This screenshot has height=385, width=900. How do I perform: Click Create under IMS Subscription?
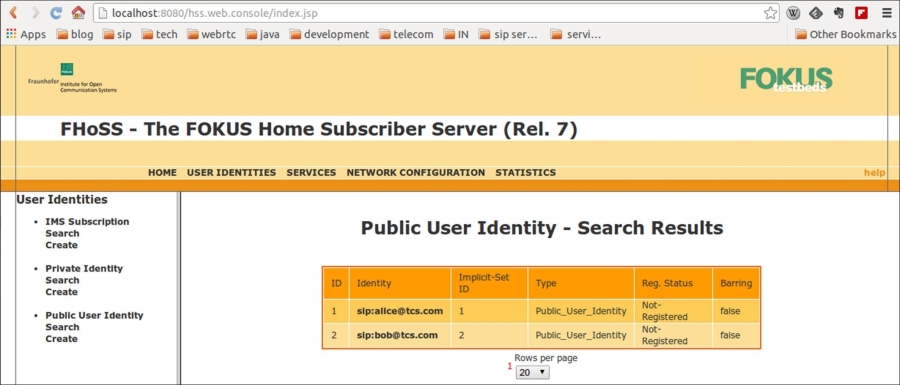click(61, 245)
